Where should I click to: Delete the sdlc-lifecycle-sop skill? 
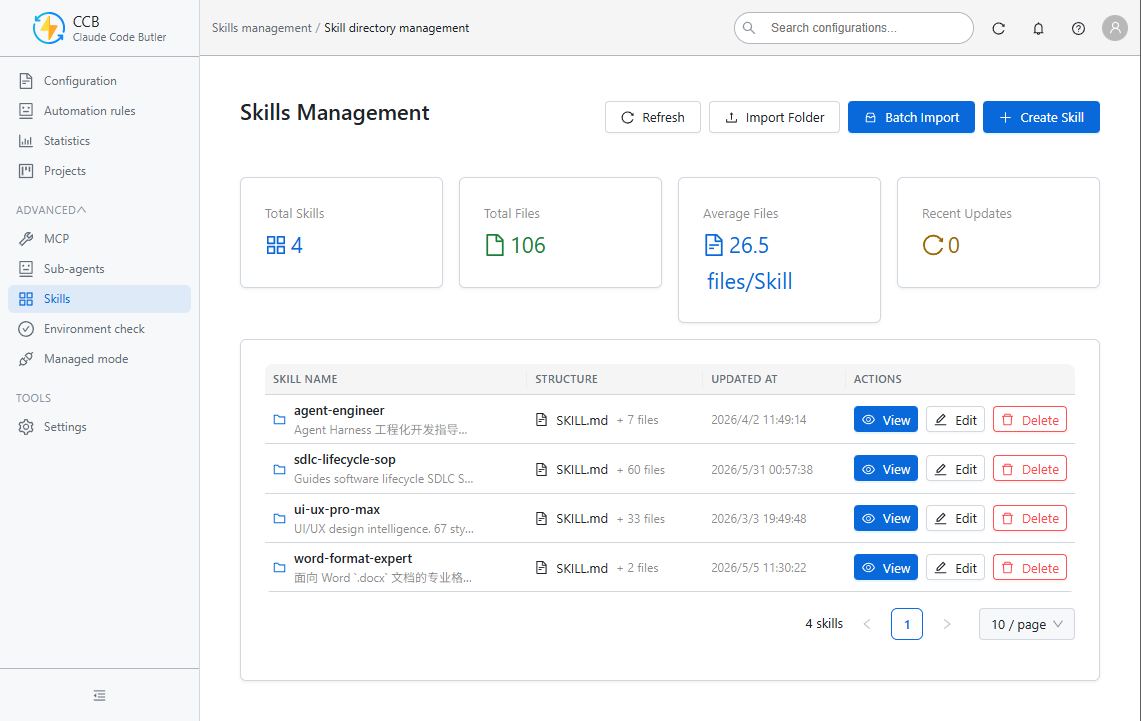[1030, 469]
